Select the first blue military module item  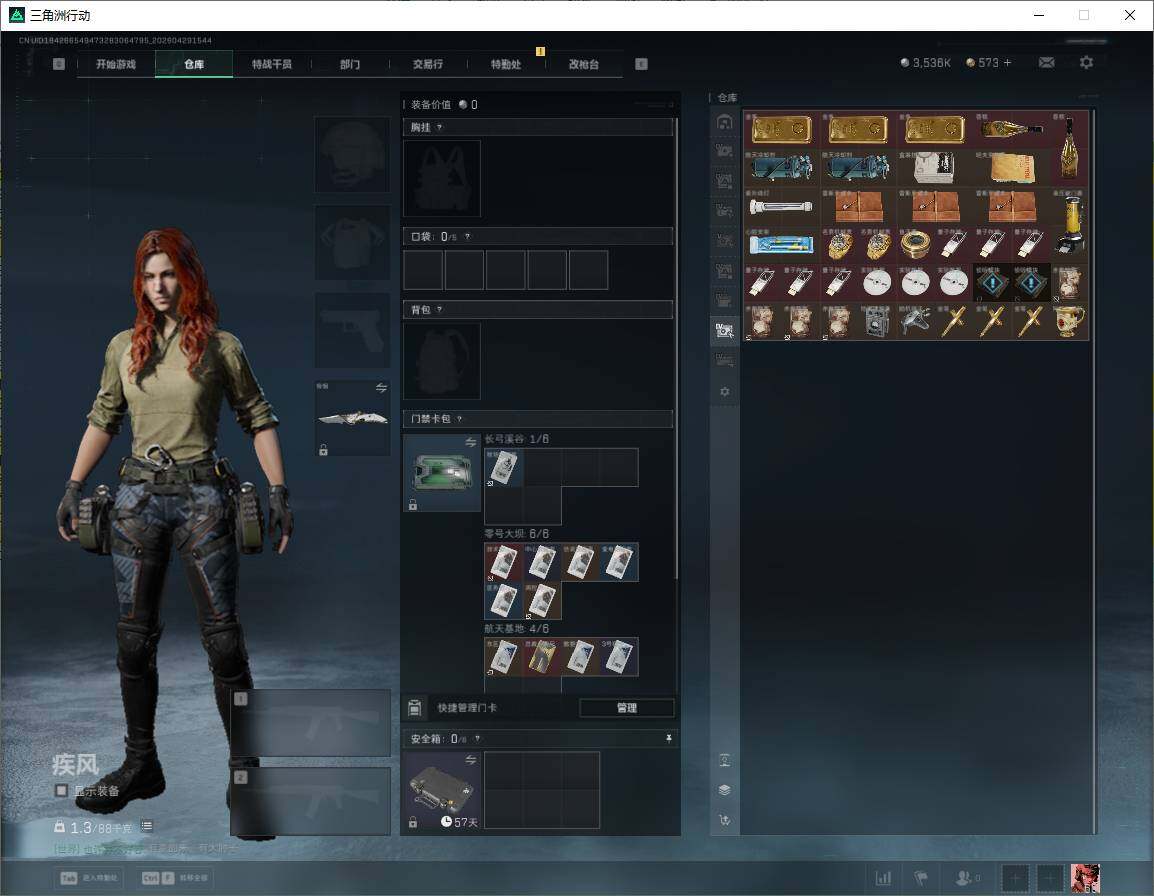(x=992, y=283)
